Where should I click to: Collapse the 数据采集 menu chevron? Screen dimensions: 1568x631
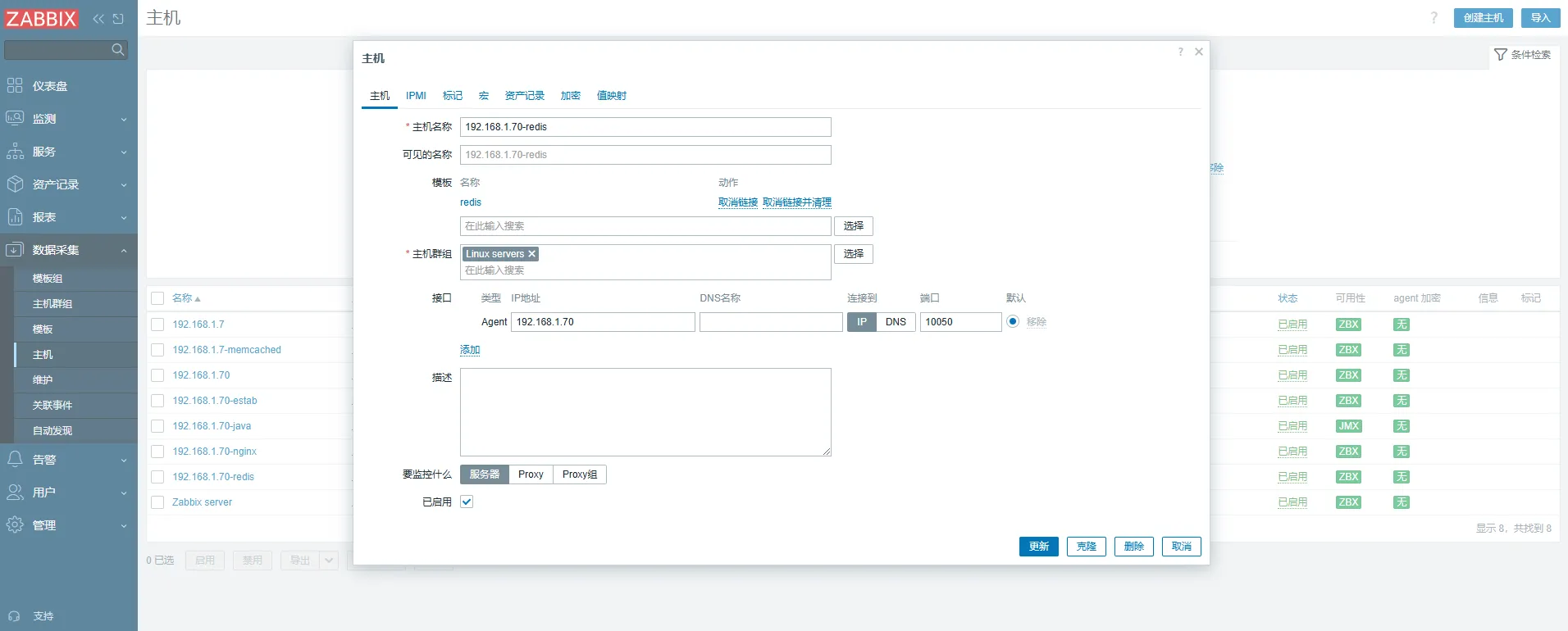[x=124, y=251]
